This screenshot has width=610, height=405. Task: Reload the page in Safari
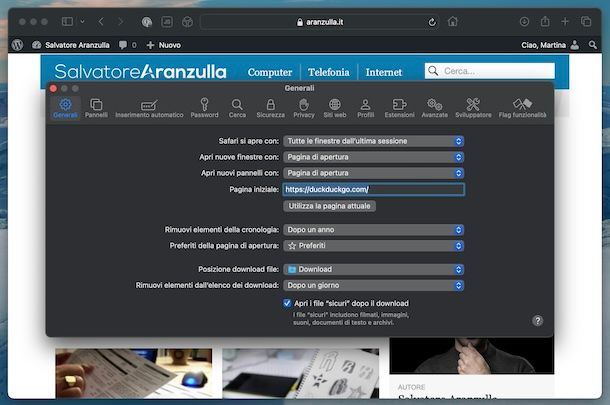(x=432, y=22)
